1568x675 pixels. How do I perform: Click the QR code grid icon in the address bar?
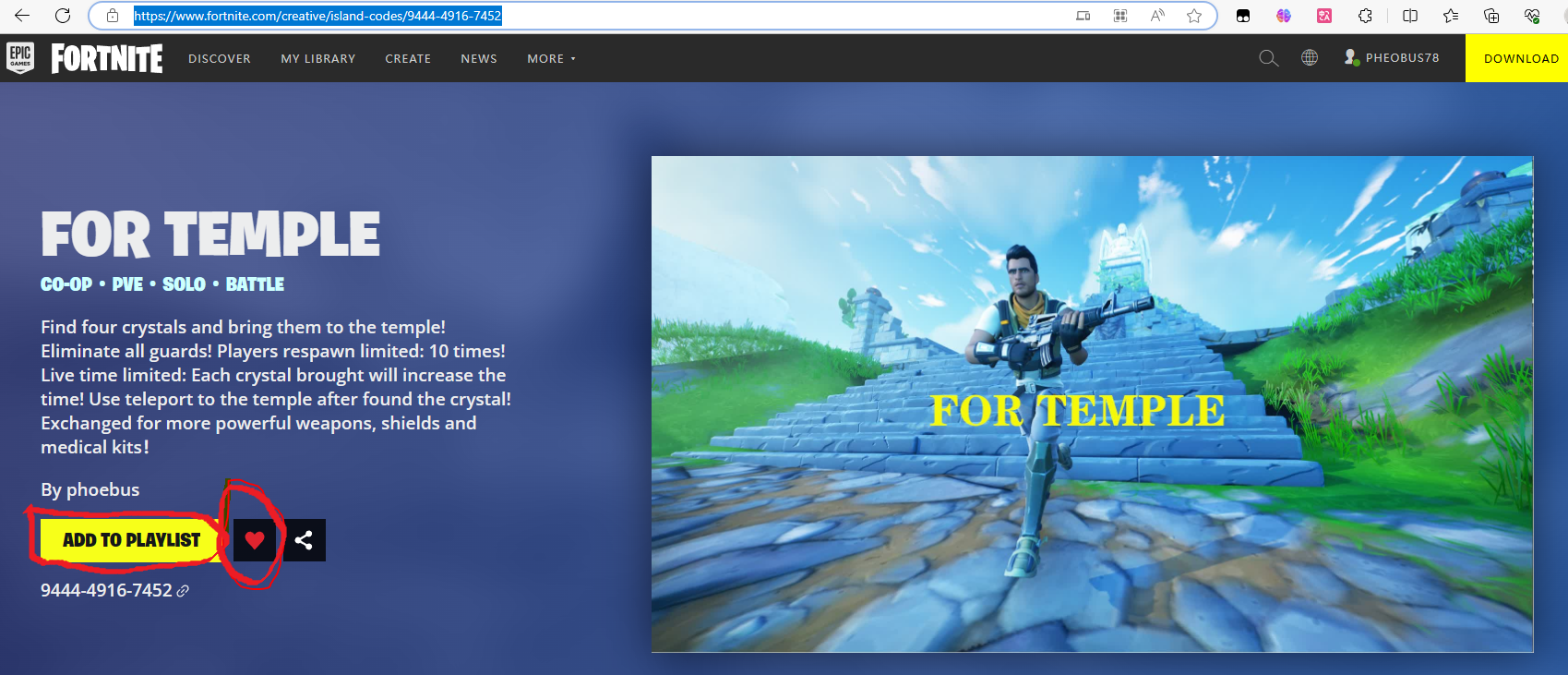point(1120,16)
